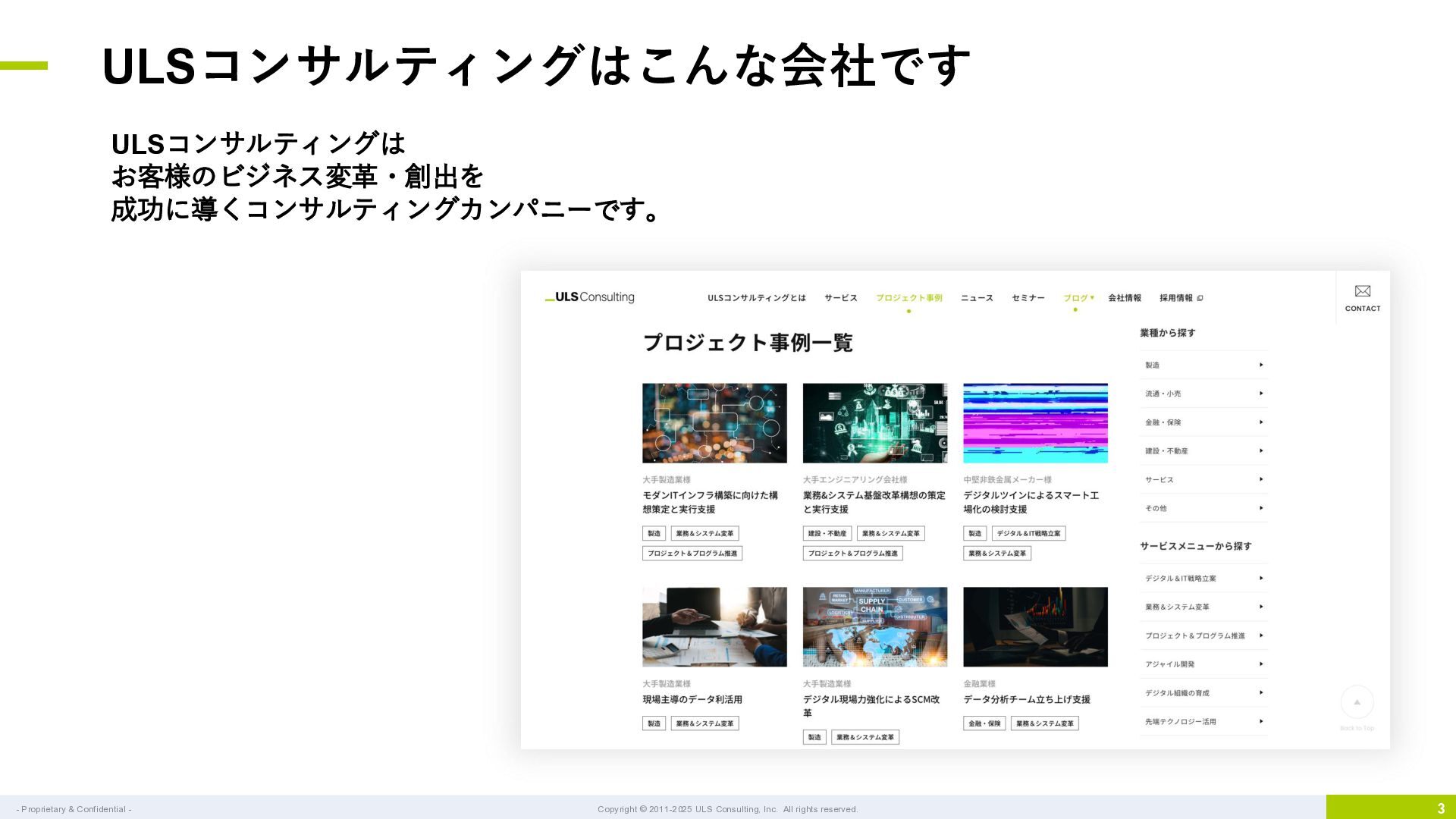Open the セミナー nav item

1028,298
